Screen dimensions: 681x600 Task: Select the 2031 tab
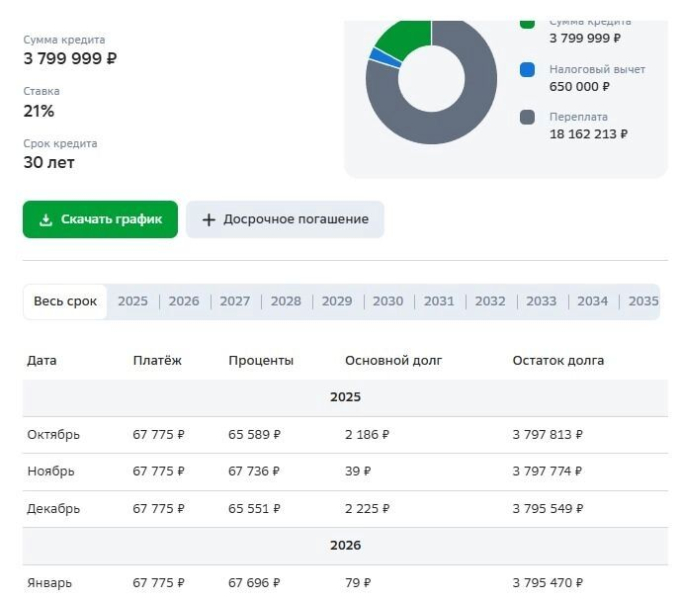tap(439, 301)
